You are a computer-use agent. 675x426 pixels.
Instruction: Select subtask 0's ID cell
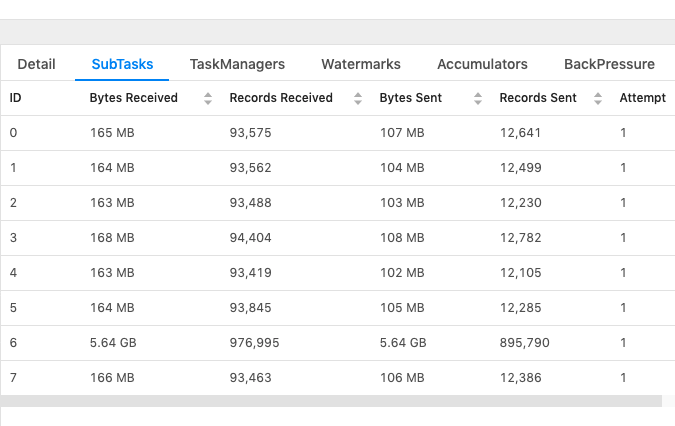pos(13,133)
